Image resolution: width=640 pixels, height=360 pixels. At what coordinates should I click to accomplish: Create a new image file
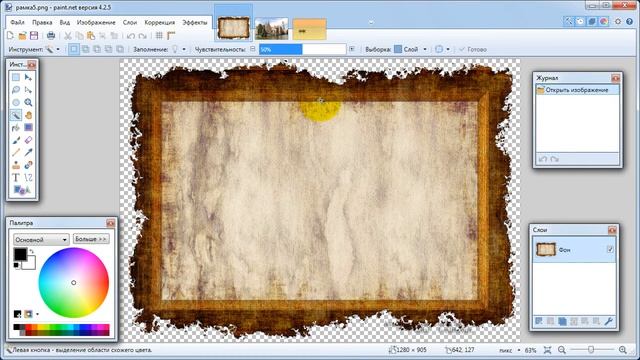coord(11,36)
